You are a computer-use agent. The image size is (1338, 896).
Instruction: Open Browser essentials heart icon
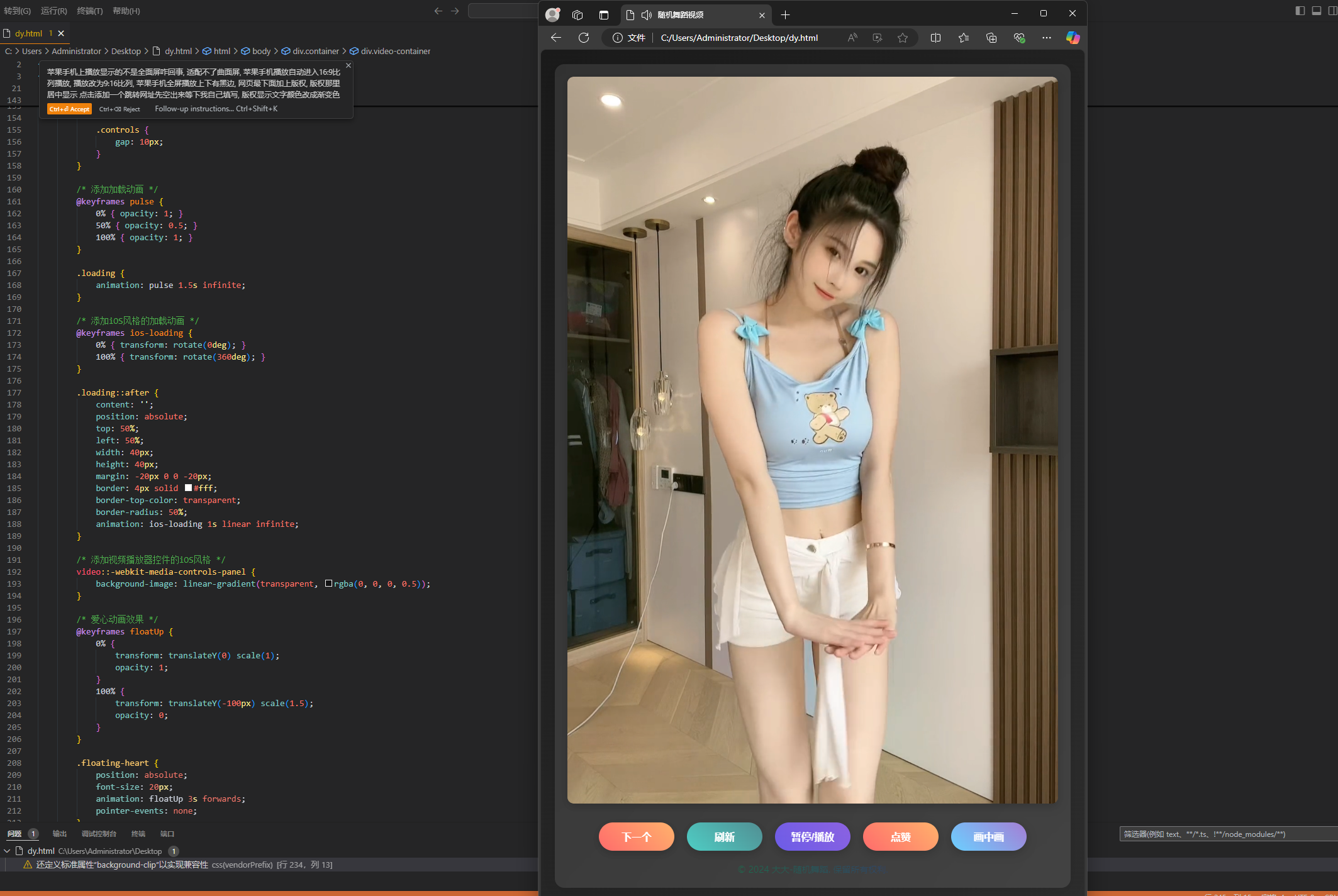[x=1019, y=38]
